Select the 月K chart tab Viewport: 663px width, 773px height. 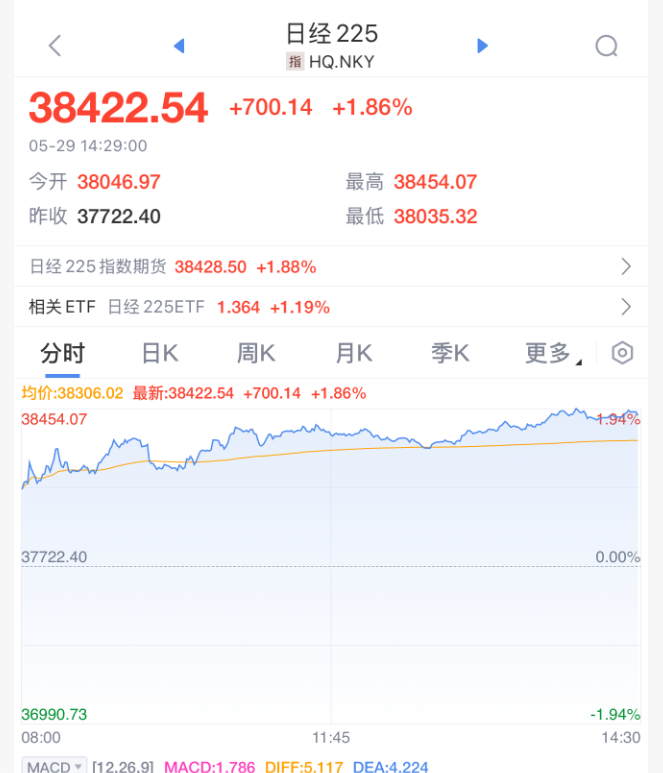point(353,353)
